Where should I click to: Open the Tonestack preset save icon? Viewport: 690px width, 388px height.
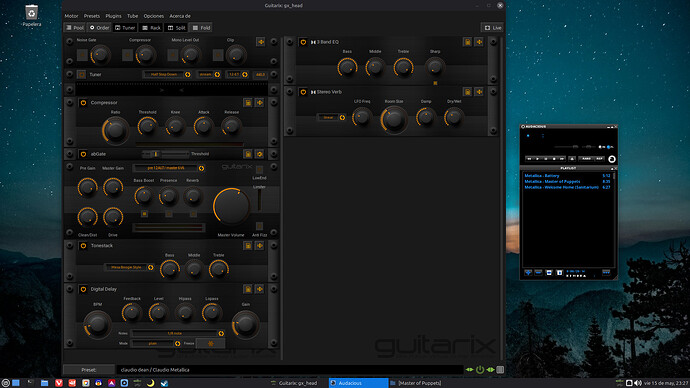pyautogui.click(x=248, y=246)
